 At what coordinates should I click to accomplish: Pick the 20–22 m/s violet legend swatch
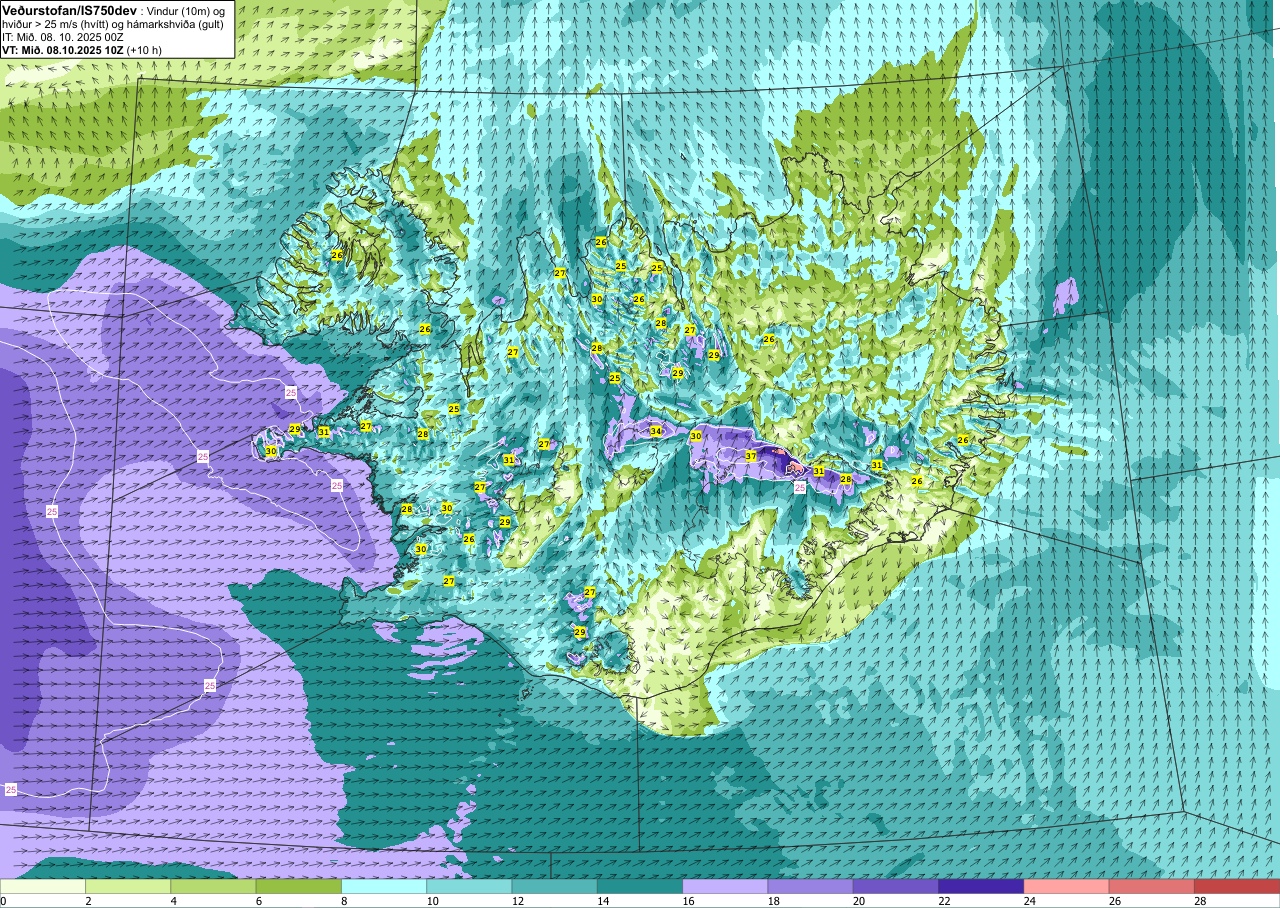(895, 886)
